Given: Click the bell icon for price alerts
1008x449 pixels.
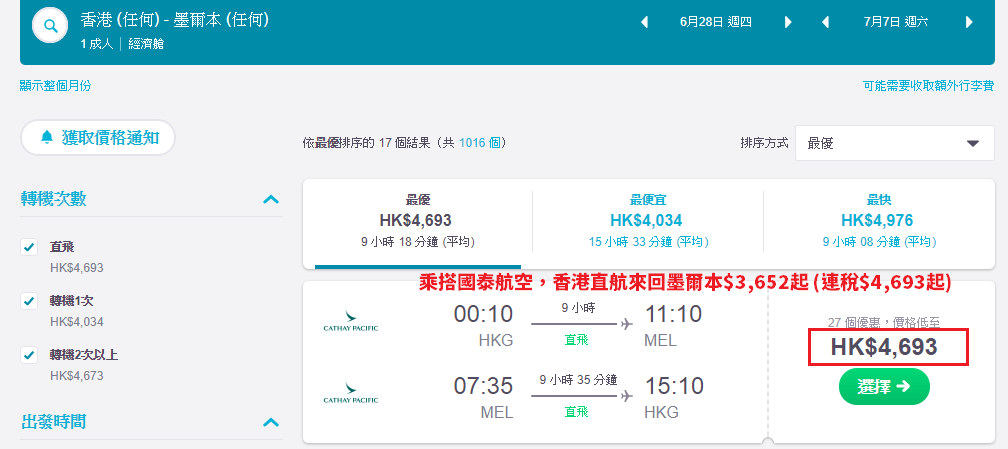Looking at the screenshot, I should 46,138.
